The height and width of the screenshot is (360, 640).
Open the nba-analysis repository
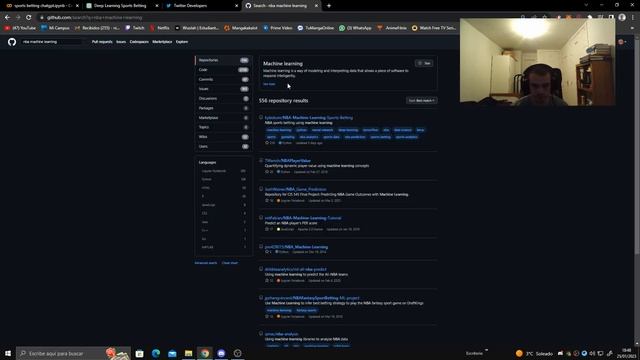coord(281,334)
